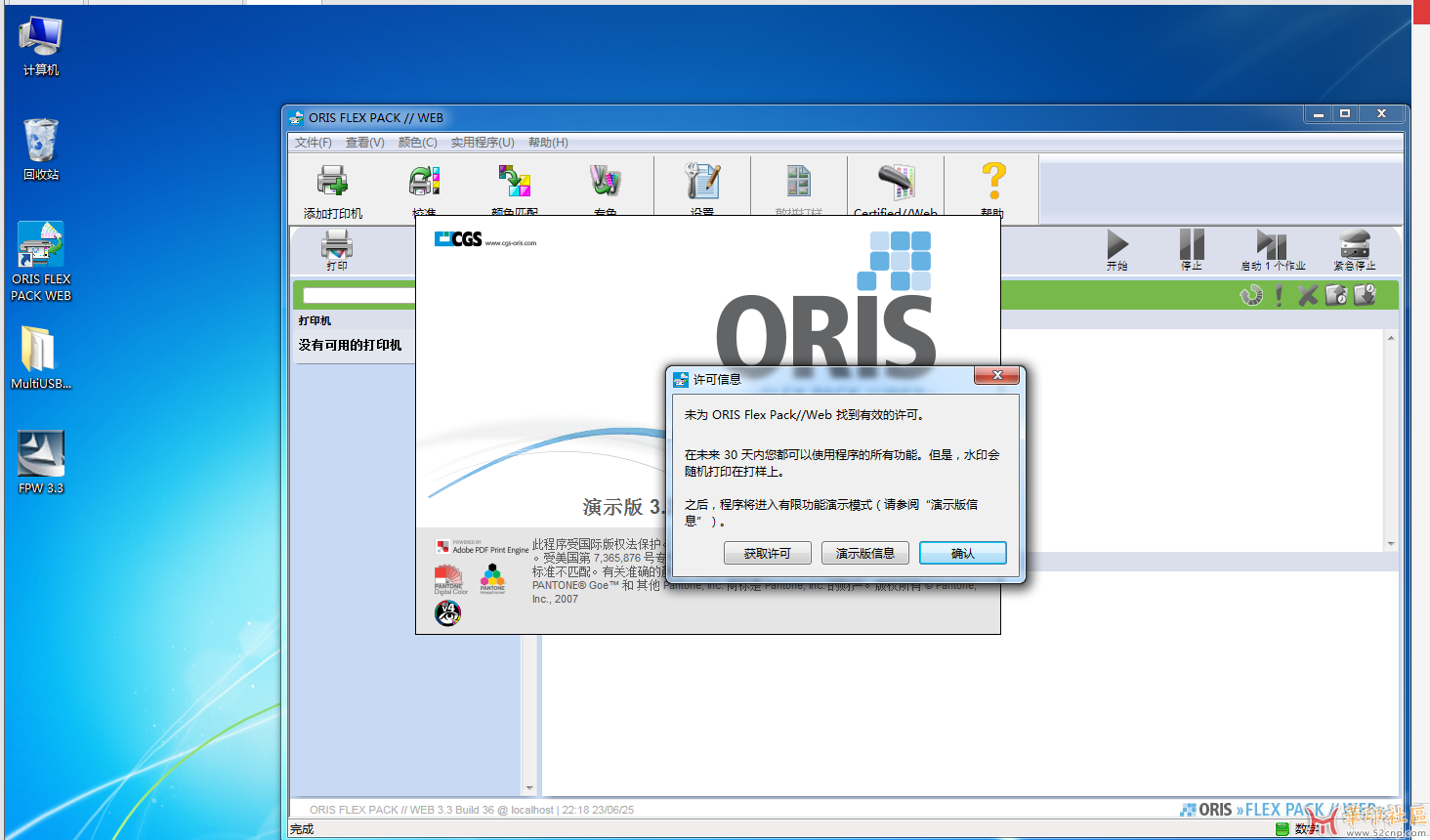
Task: Open the Certified//Web icon
Action: 896,181
